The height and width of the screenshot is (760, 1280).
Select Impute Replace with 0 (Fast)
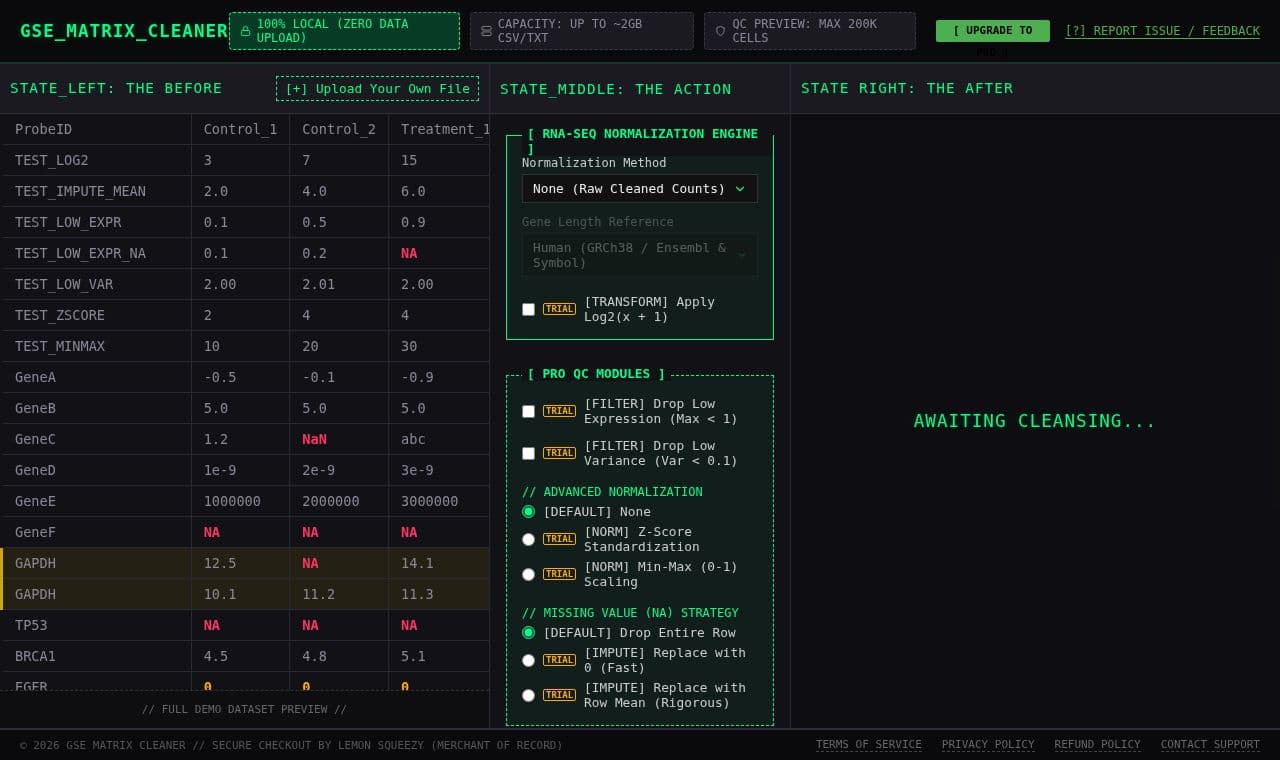(x=528, y=660)
